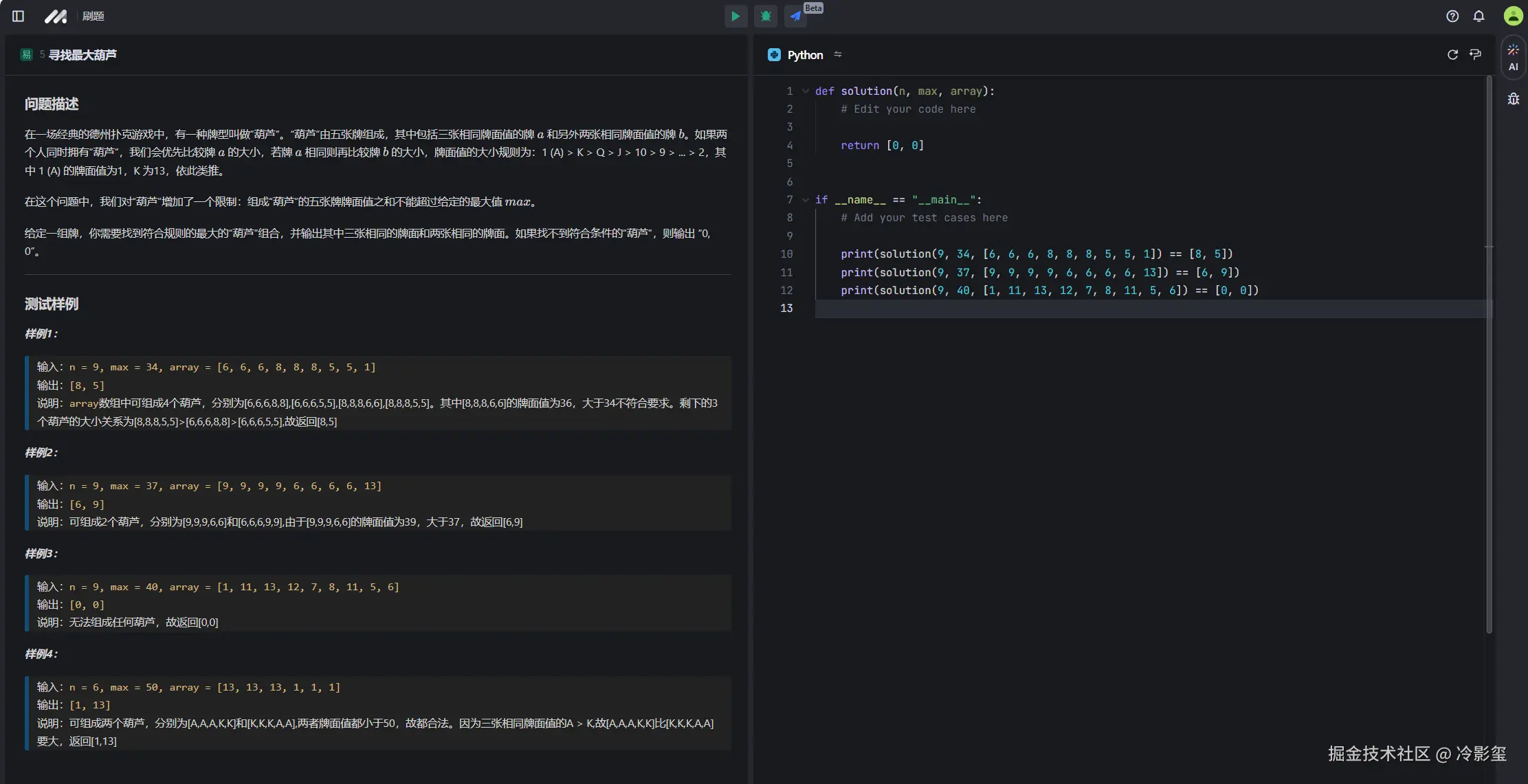Toggle the left sidebar panel
The height and width of the screenshot is (784, 1528).
(x=19, y=16)
